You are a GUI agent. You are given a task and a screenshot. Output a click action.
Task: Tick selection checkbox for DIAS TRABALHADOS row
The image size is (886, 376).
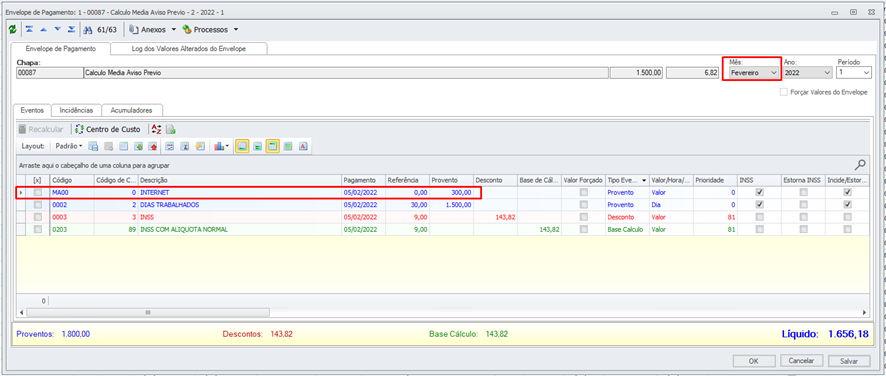point(38,205)
